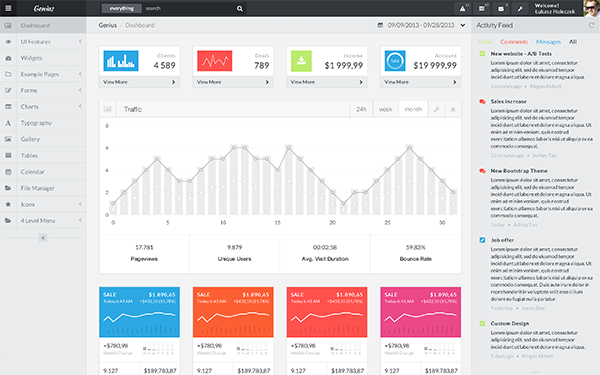Open the mail envelope icon in header

pos(501,8)
